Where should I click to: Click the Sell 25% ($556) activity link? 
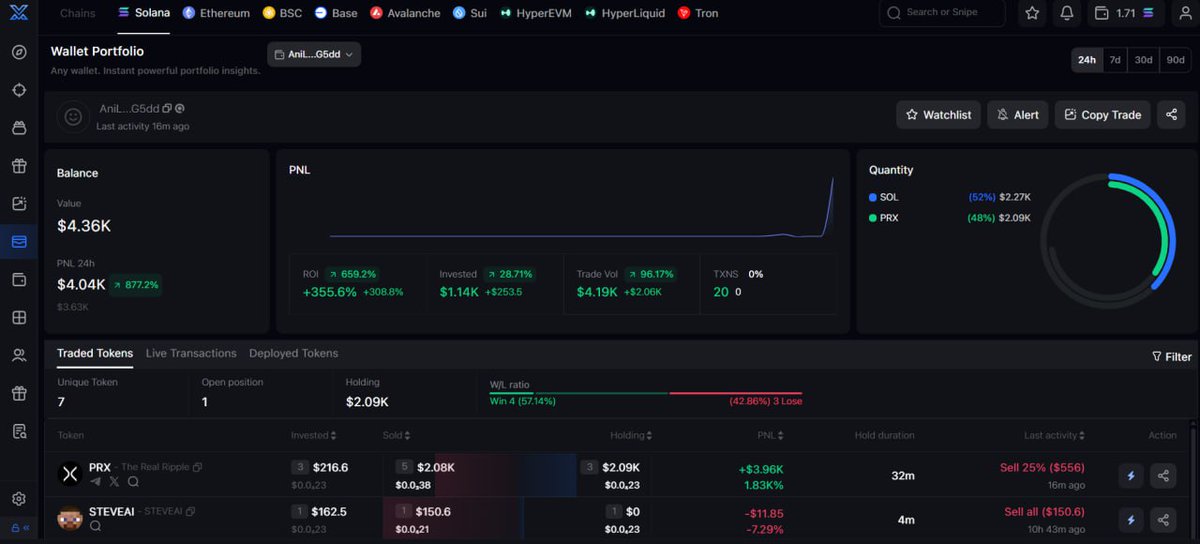pos(1042,467)
